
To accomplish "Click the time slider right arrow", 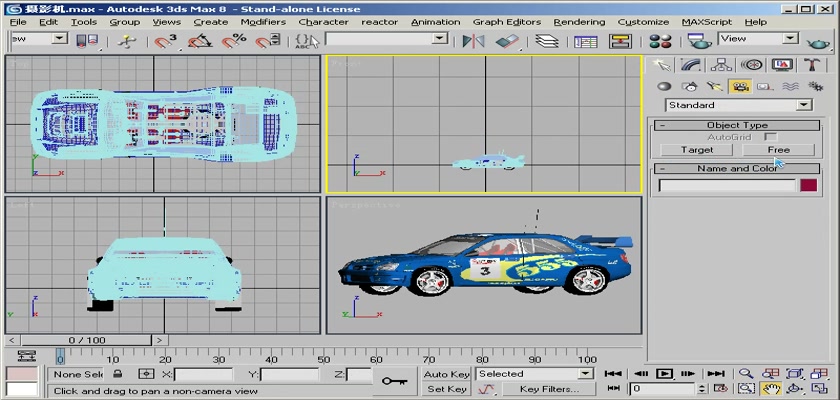I will point(160,340).
